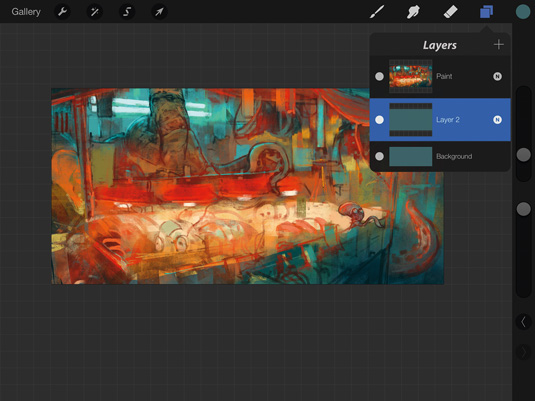The height and width of the screenshot is (401, 535).
Task: Select the Background layer name
Action: (x=454, y=156)
